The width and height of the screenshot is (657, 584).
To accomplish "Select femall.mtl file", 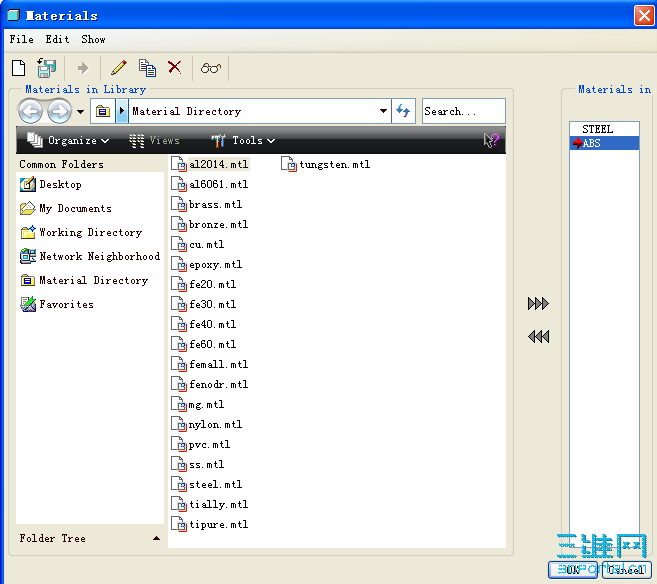I will click(210, 364).
